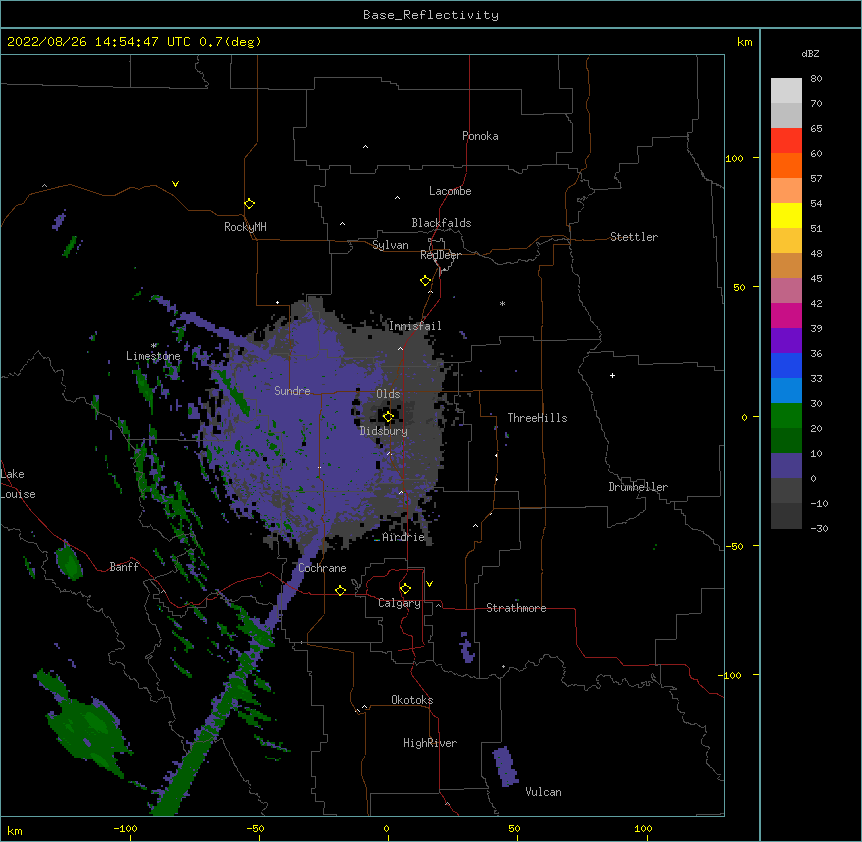Click the Sylvan label

tap(390, 245)
